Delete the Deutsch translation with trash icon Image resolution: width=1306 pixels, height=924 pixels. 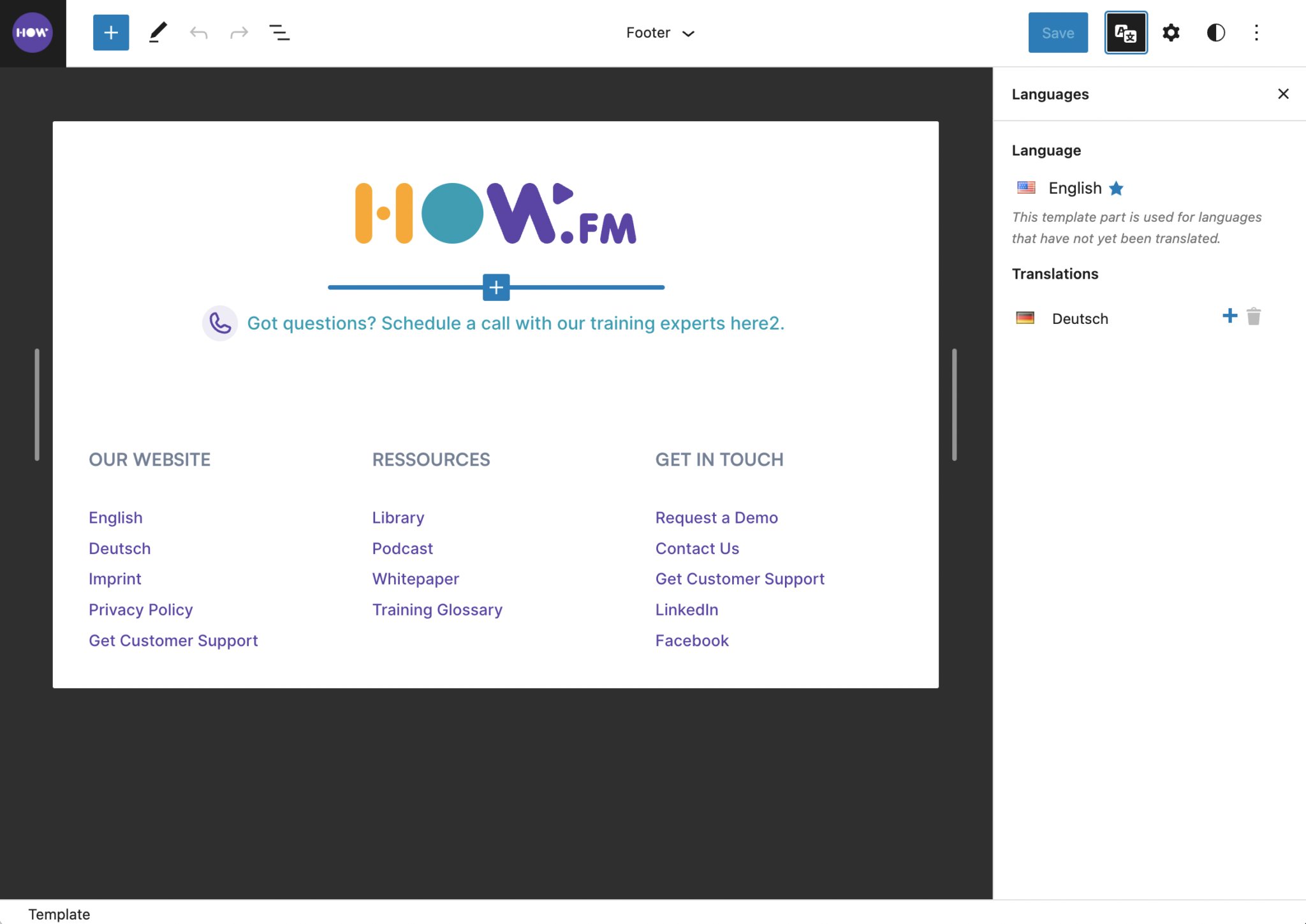1254,316
